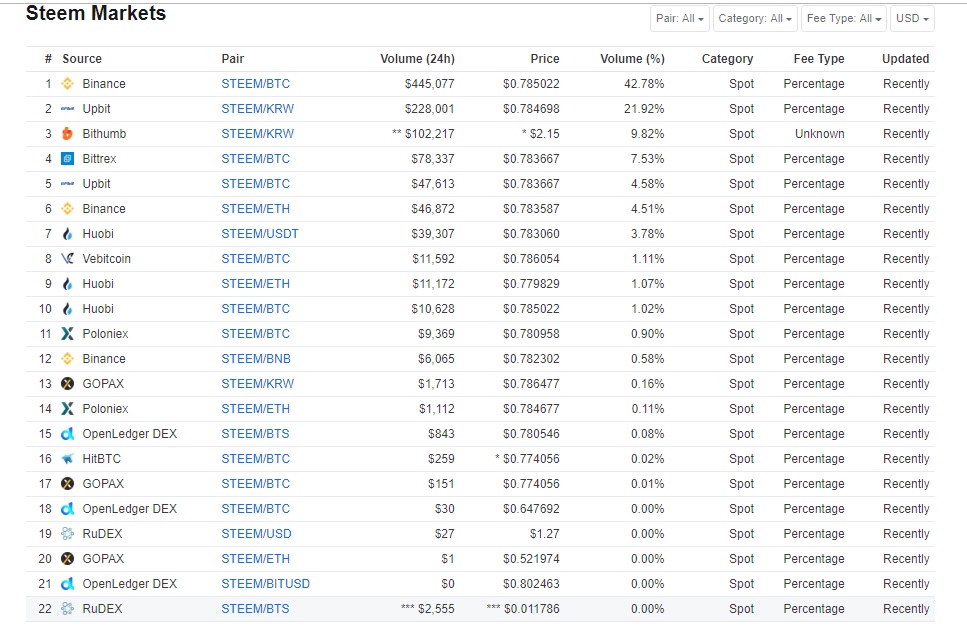Open the Pair: All filter dropdown

(x=680, y=18)
